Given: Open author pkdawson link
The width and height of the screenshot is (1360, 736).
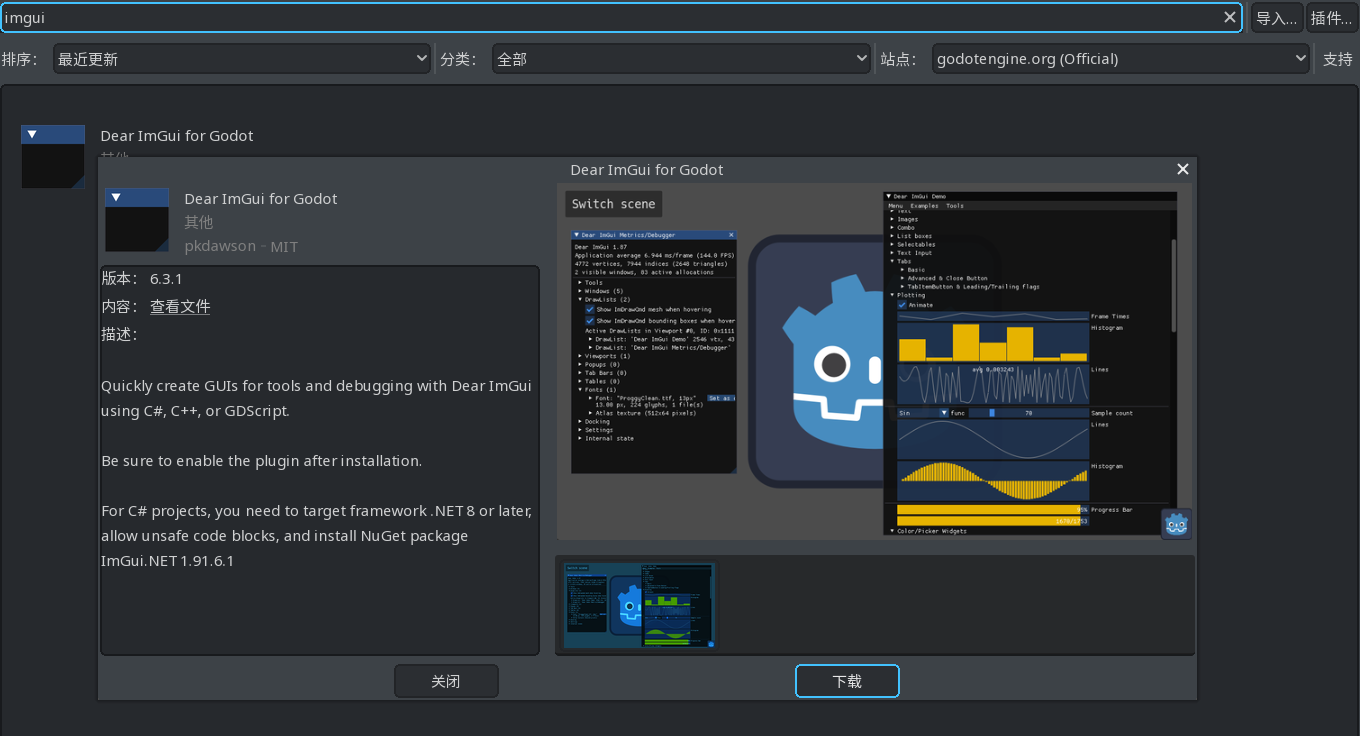Looking at the screenshot, I should coord(220,246).
